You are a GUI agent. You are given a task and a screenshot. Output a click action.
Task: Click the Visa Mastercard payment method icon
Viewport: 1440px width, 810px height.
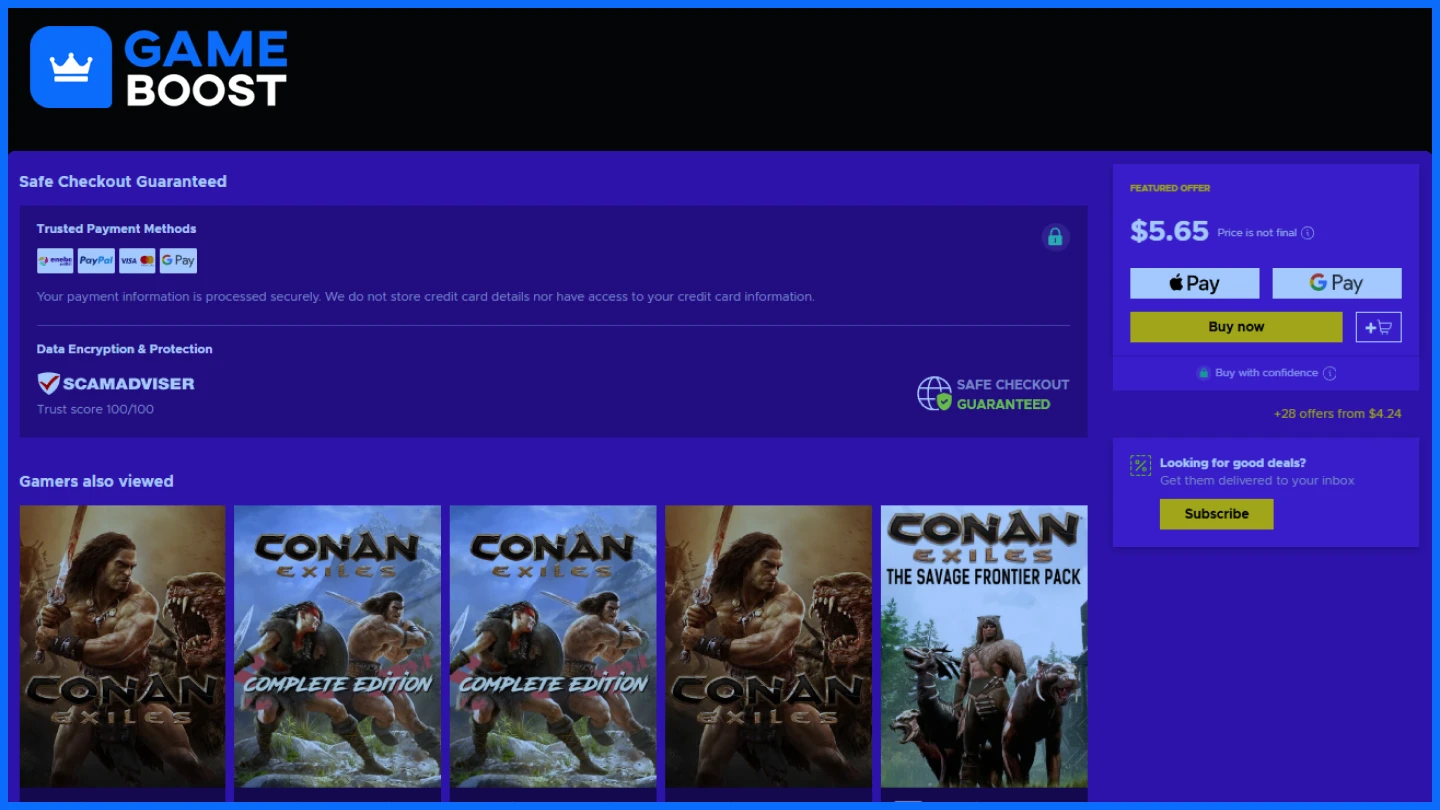click(137, 261)
